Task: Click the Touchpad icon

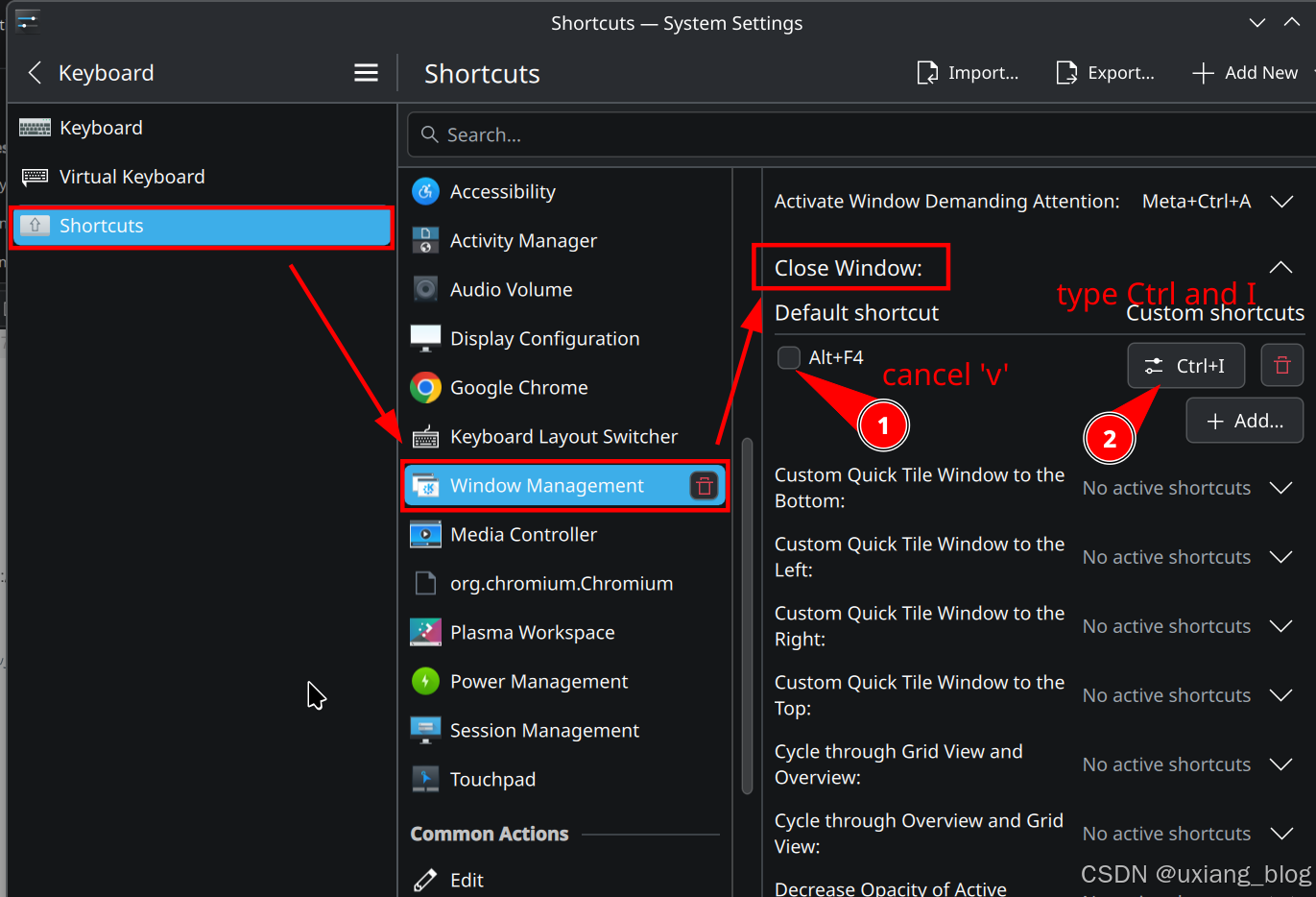Action: coord(425,779)
